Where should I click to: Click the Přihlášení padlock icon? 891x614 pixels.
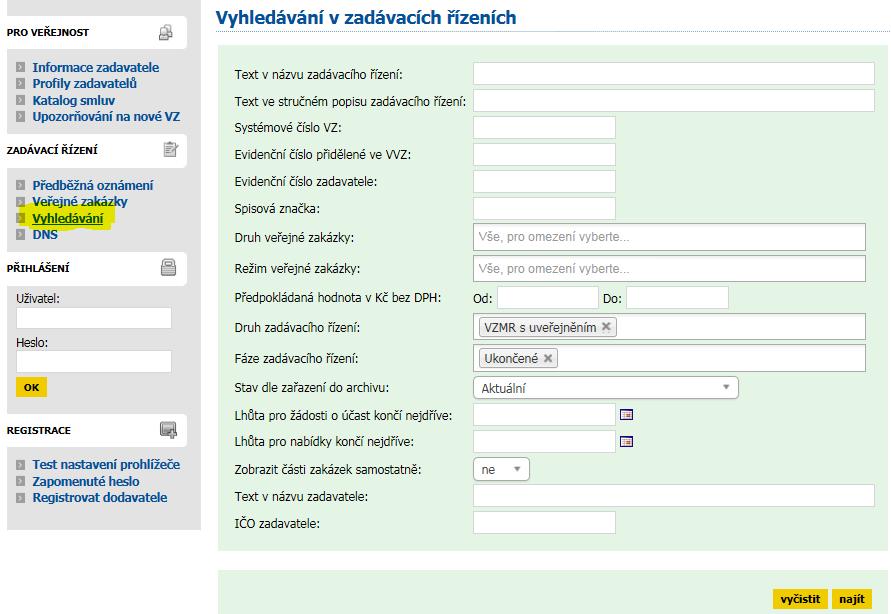(168, 267)
